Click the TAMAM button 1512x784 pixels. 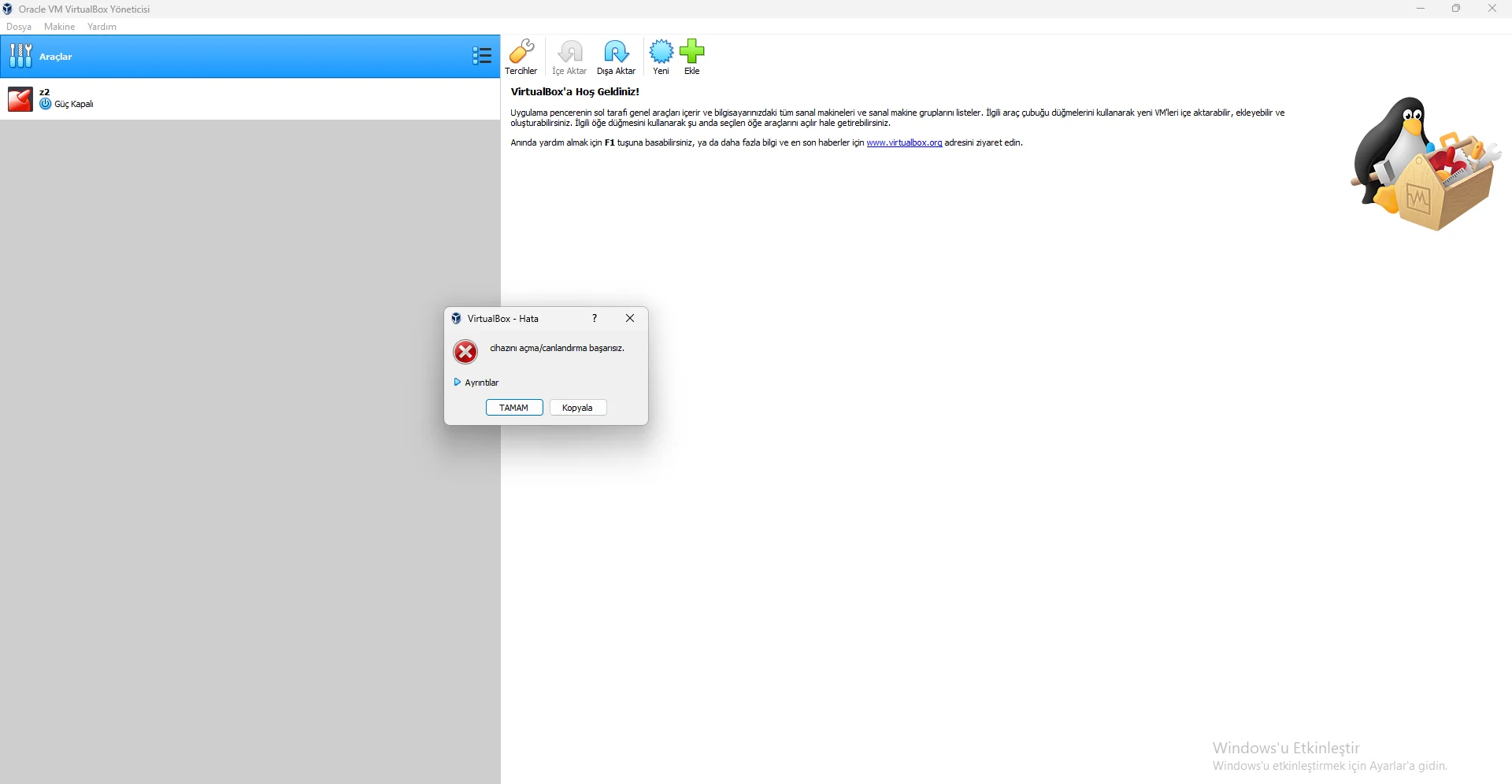pyautogui.click(x=514, y=408)
